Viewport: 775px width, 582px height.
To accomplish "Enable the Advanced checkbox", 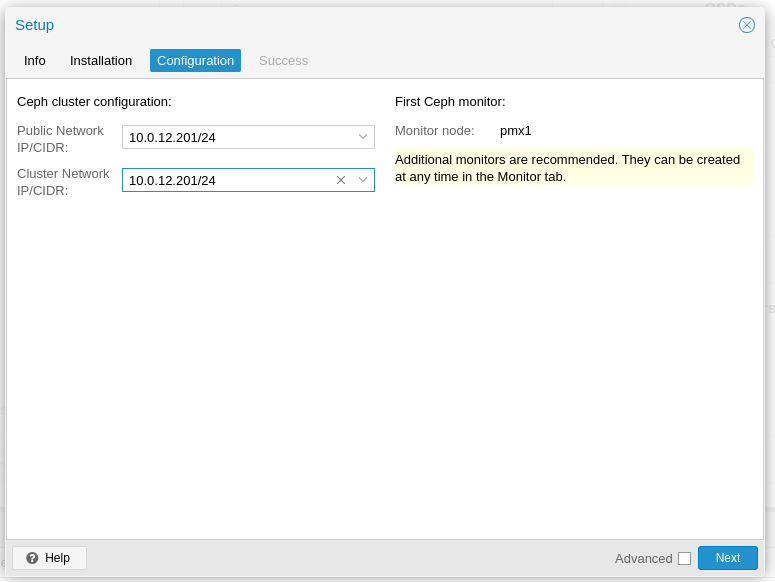I will (684, 558).
